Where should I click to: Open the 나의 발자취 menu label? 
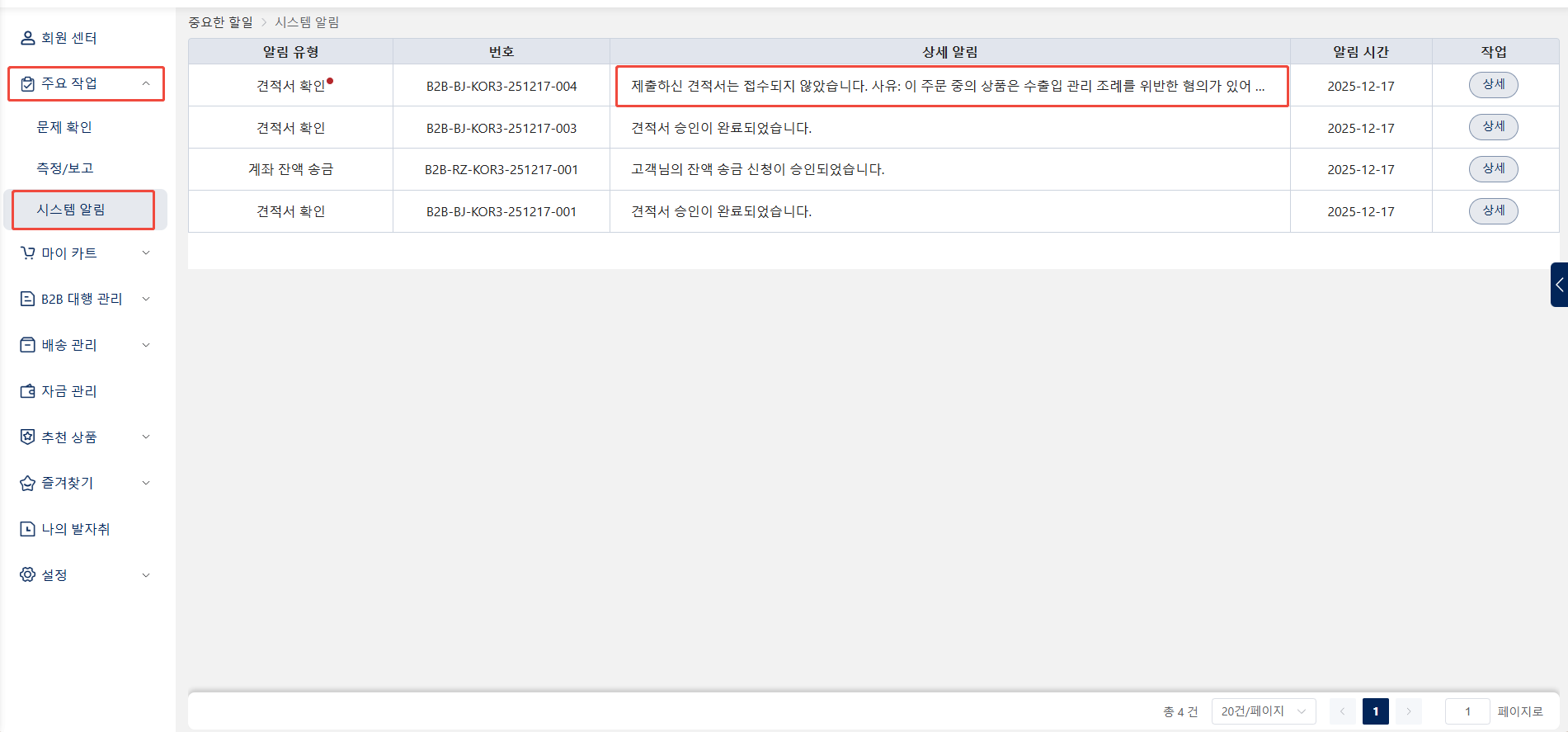click(76, 529)
